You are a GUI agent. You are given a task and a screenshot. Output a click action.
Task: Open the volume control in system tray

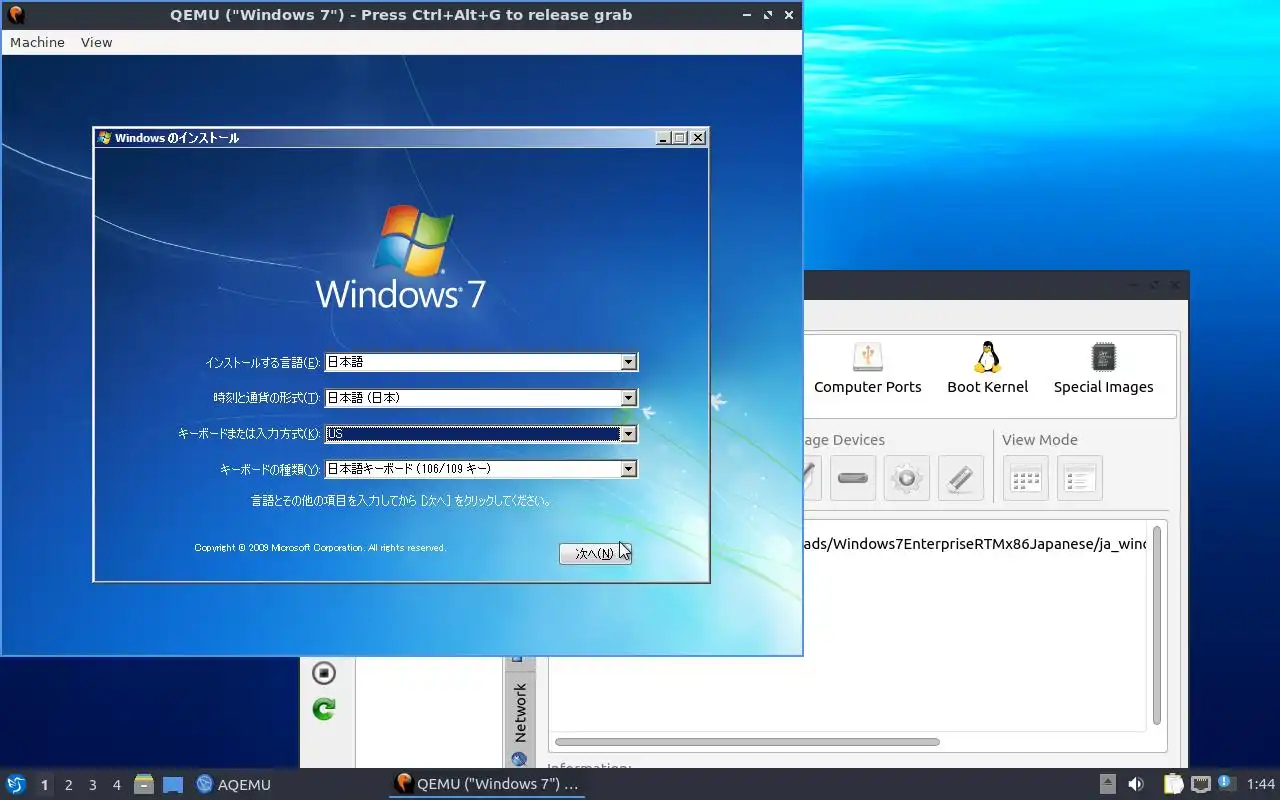1136,785
